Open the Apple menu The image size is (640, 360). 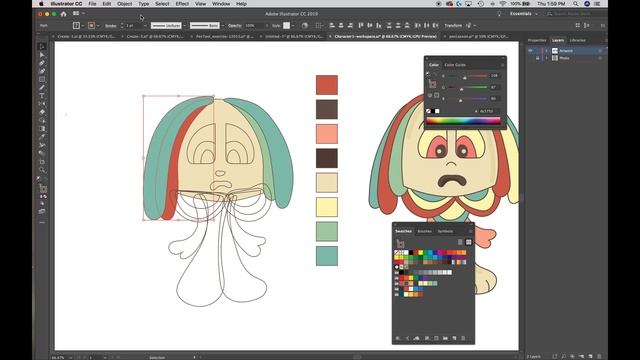click(41, 4)
